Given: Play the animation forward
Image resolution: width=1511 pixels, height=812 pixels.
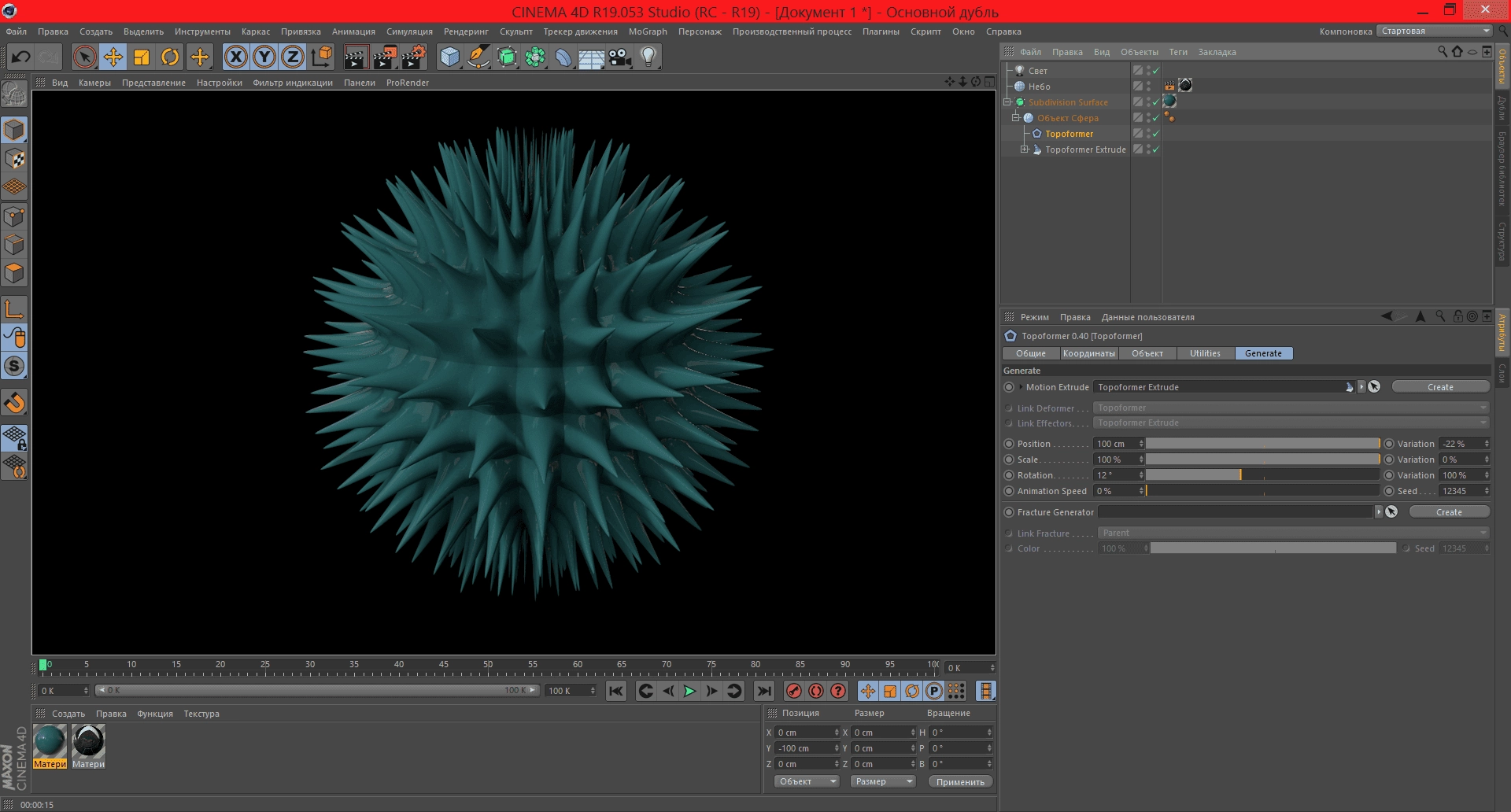Looking at the screenshot, I should tap(690, 691).
